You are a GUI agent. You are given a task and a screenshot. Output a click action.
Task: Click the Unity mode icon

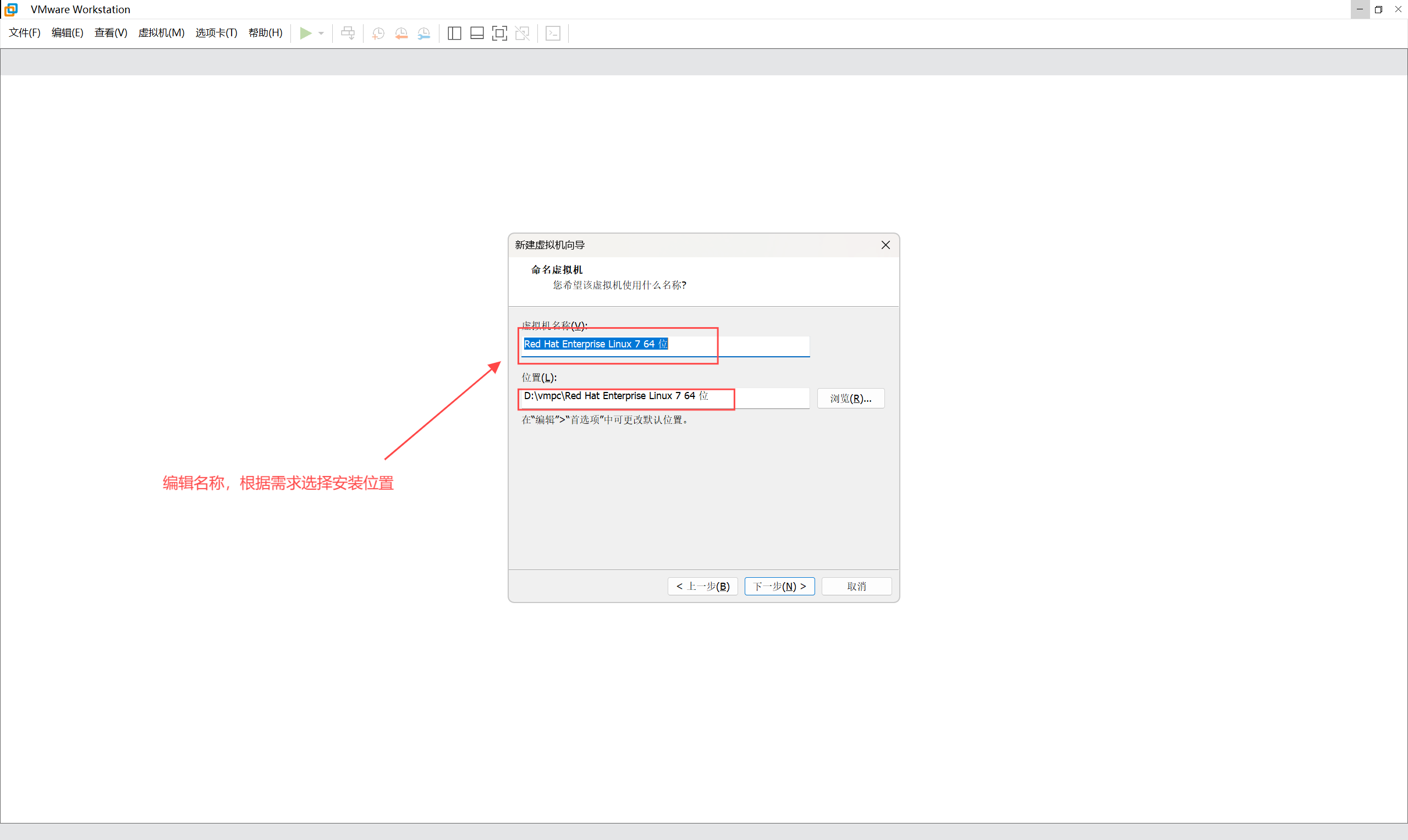(522, 34)
